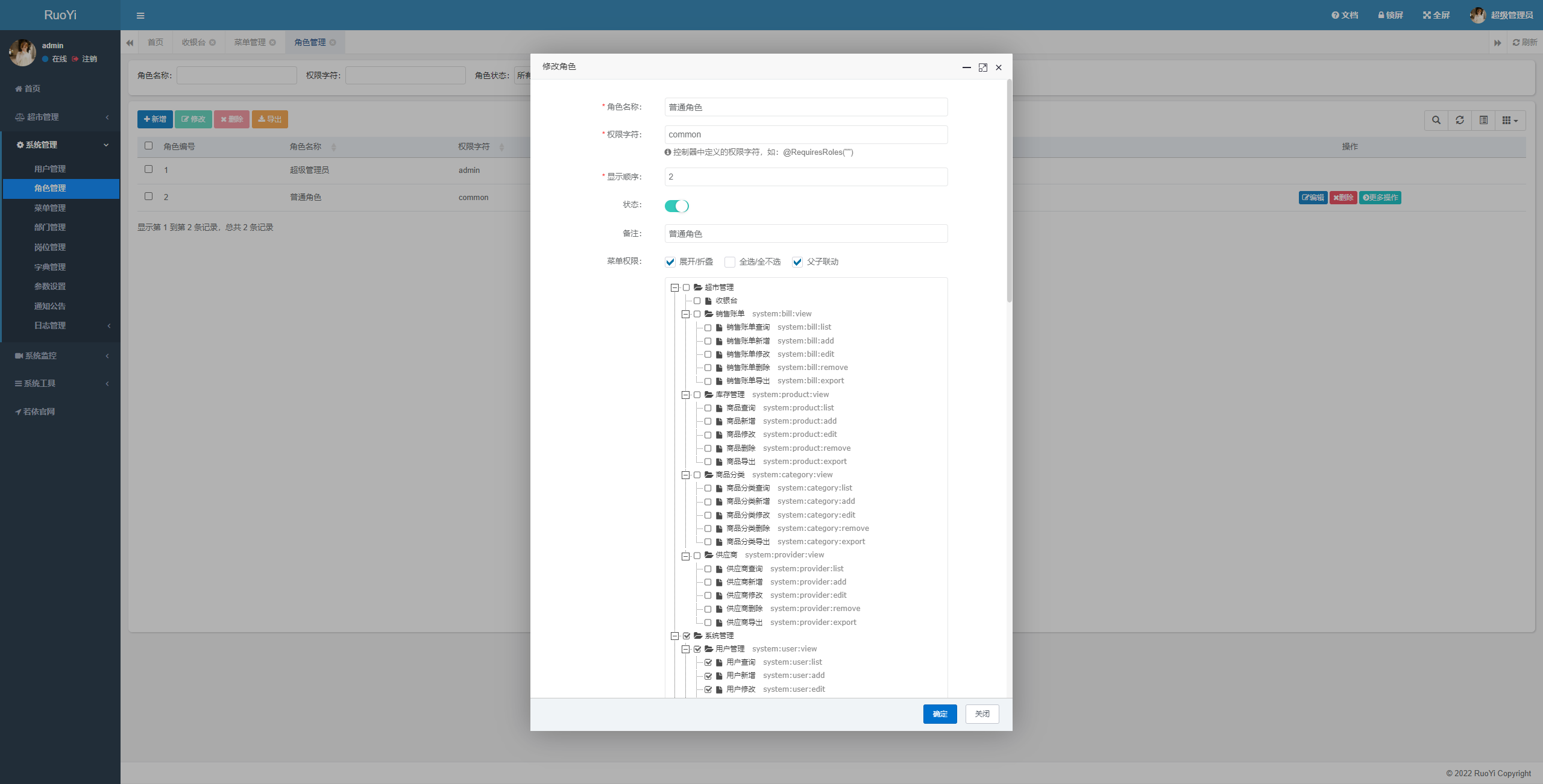The image size is (1543, 784).
Task: Click the table refresh icon
Action: coord(1460,120)
